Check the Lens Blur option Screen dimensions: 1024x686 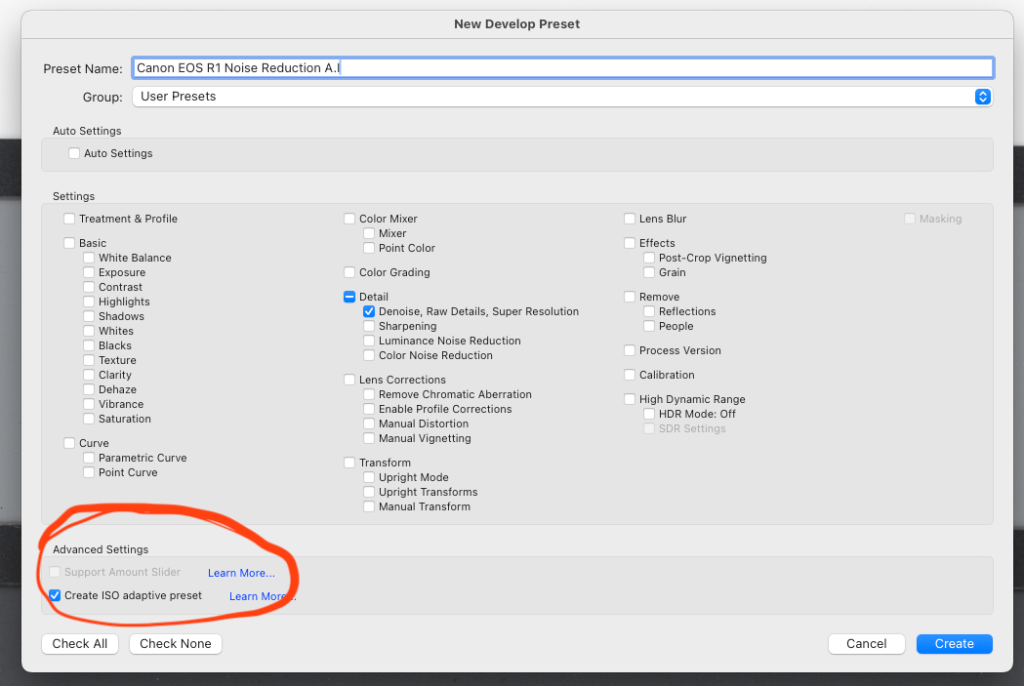tap(630, 219)
